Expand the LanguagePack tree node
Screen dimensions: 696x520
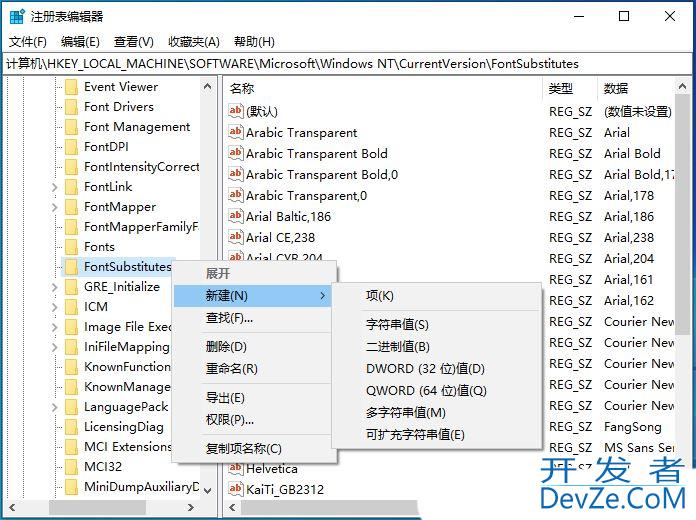pyautogui.click(x=55, y=407)
